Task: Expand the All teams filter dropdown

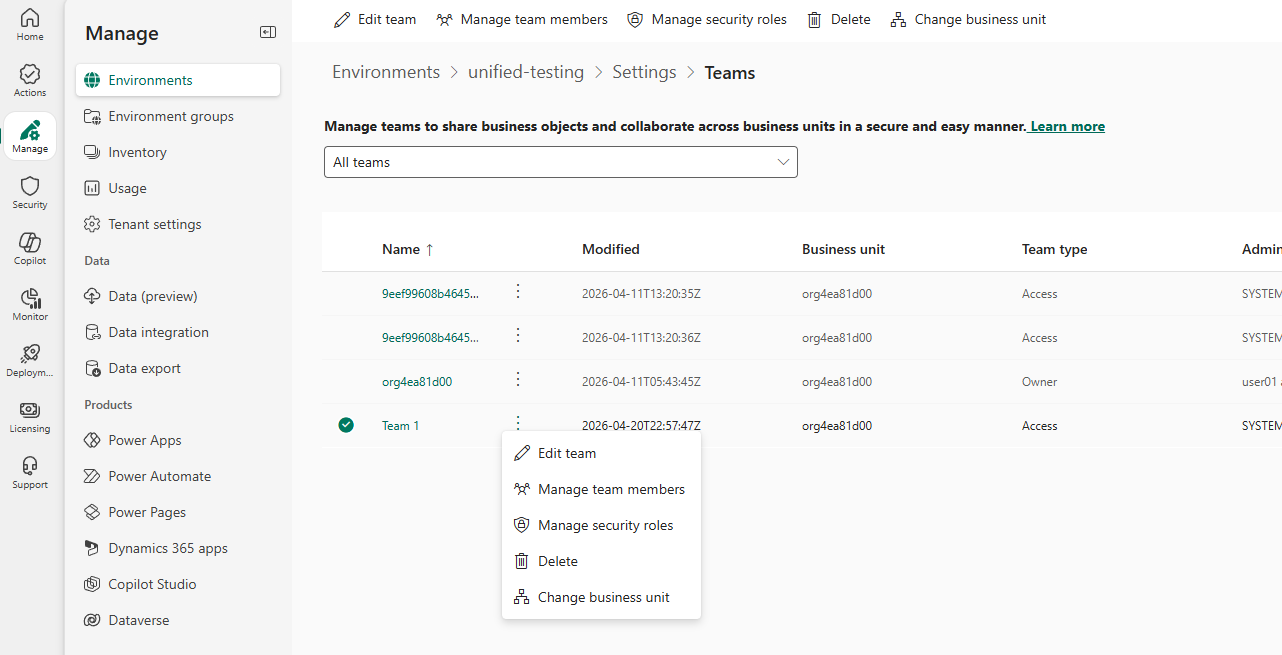Action: (561, 162)
